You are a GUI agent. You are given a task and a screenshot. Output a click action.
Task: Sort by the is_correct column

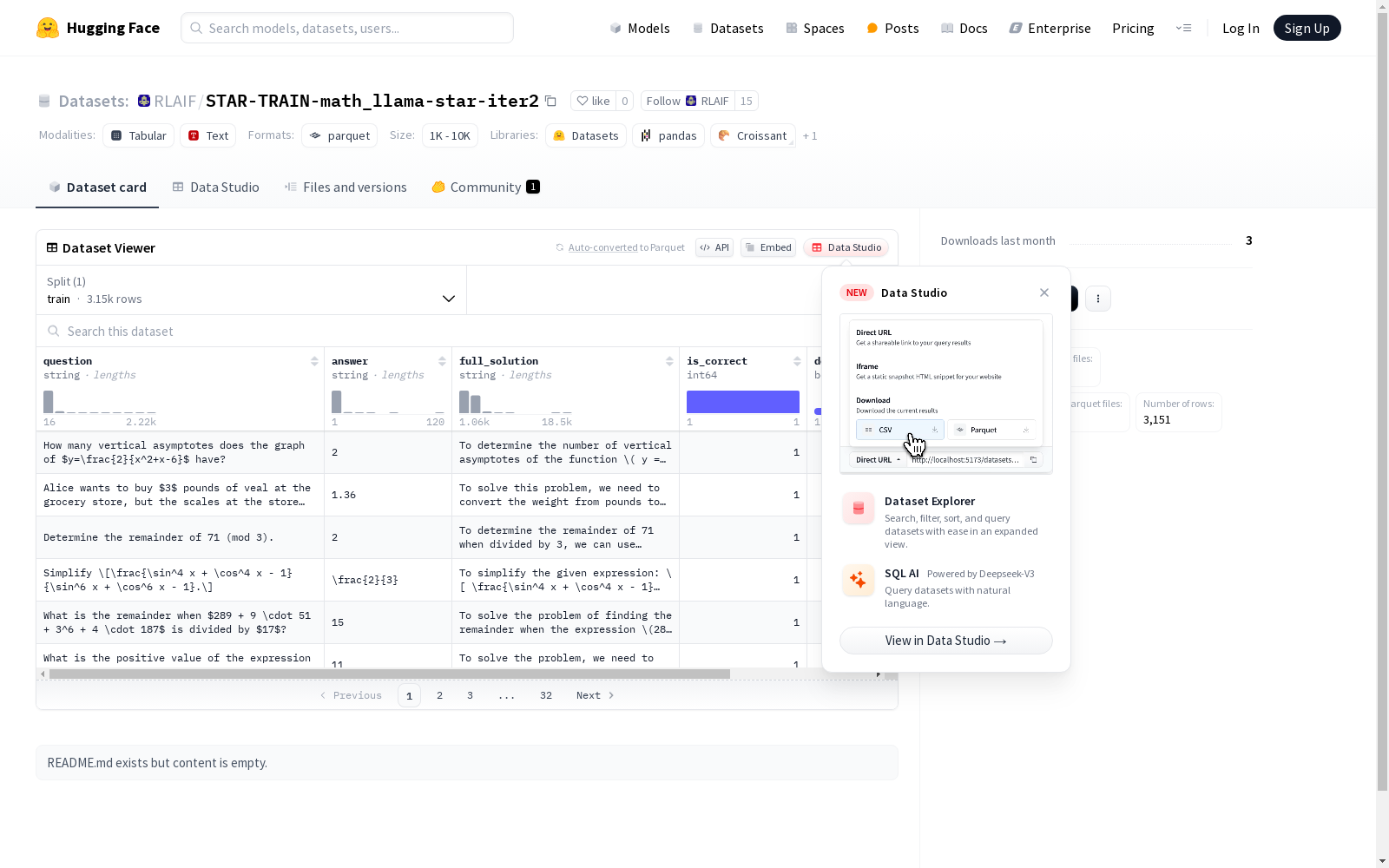[797, 361]
